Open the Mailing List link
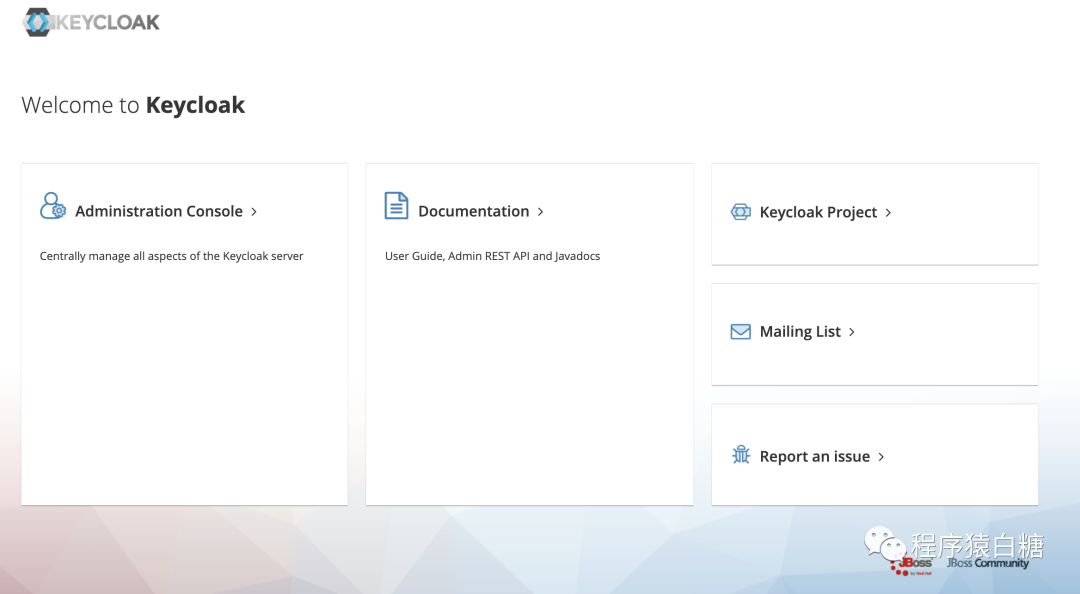The width and height of the screenshot is (1080, 594). (800, 332)
